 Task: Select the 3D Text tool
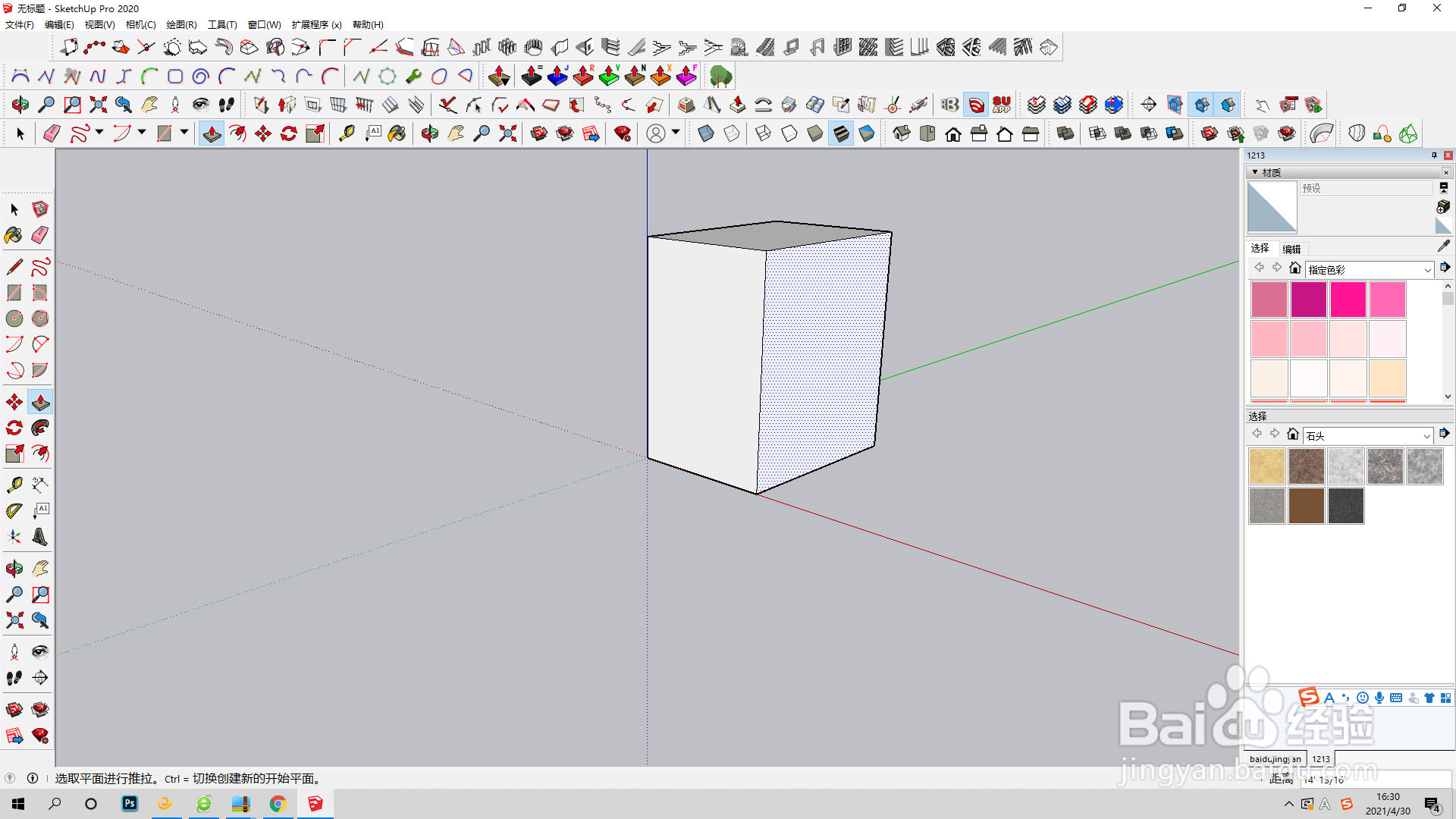click(40, 538)
